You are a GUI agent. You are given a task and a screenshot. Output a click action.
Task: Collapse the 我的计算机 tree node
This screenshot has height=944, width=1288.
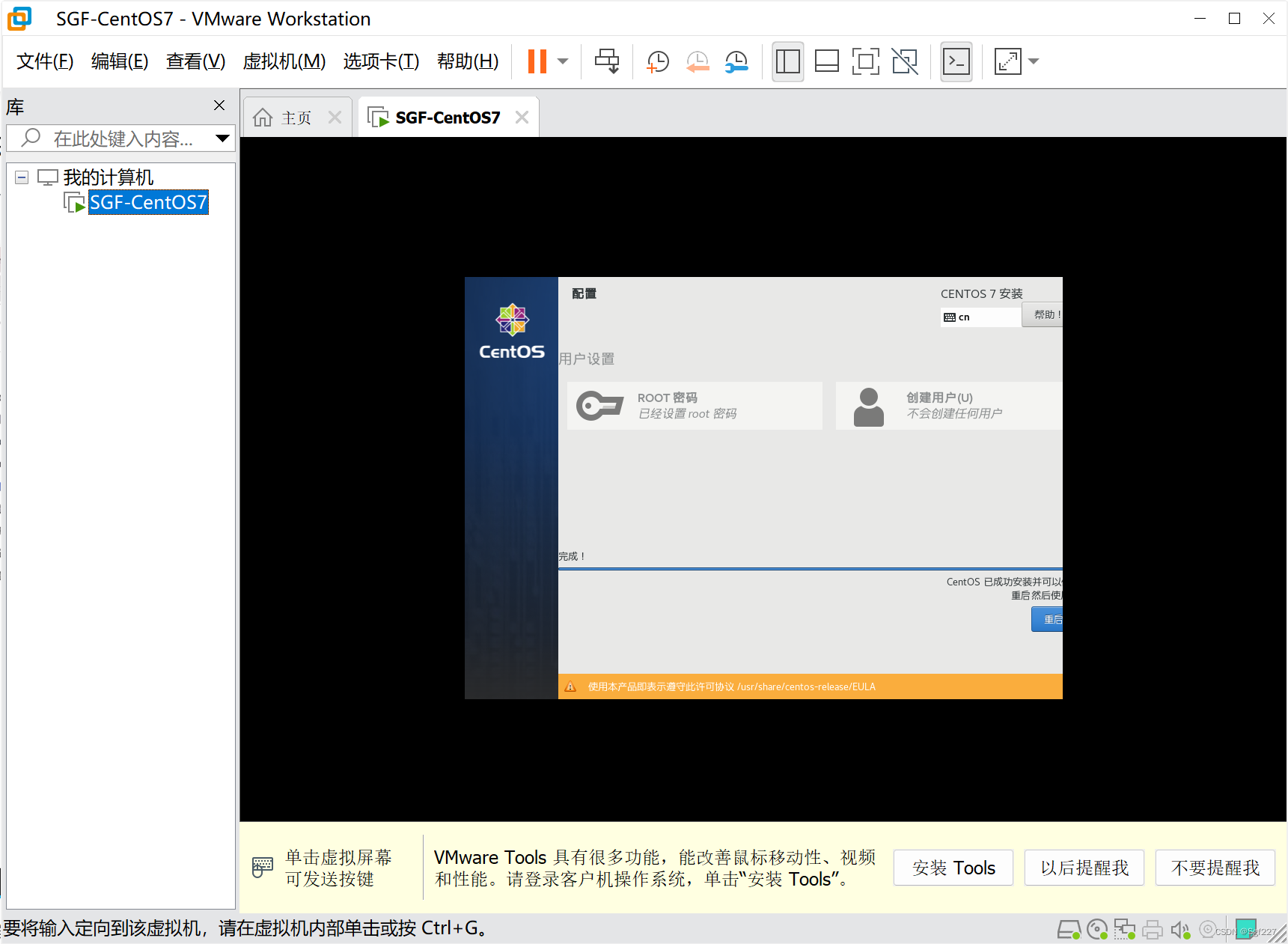[22, 177]
